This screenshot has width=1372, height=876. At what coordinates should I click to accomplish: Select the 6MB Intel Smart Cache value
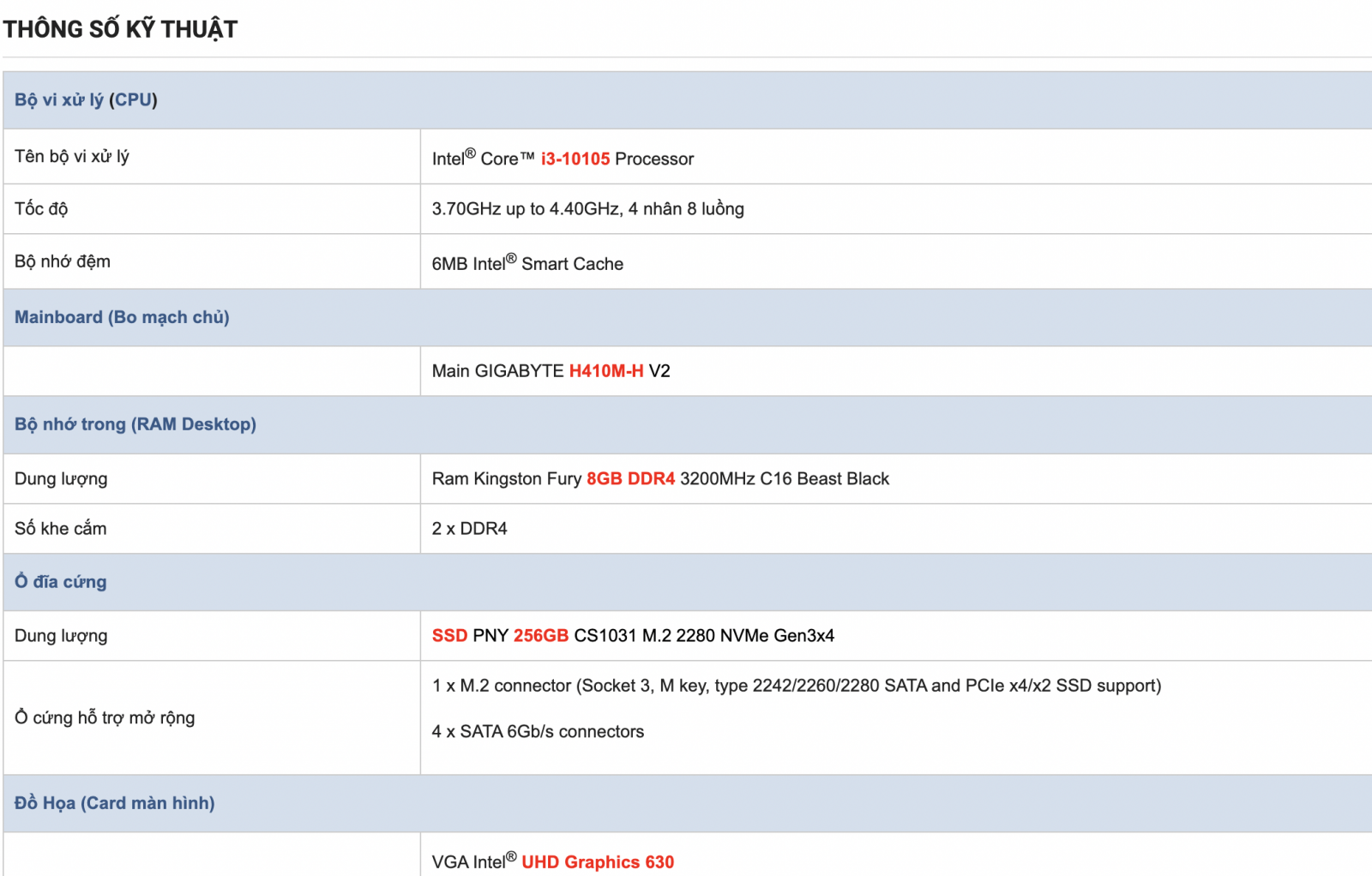tap(527, 262)
